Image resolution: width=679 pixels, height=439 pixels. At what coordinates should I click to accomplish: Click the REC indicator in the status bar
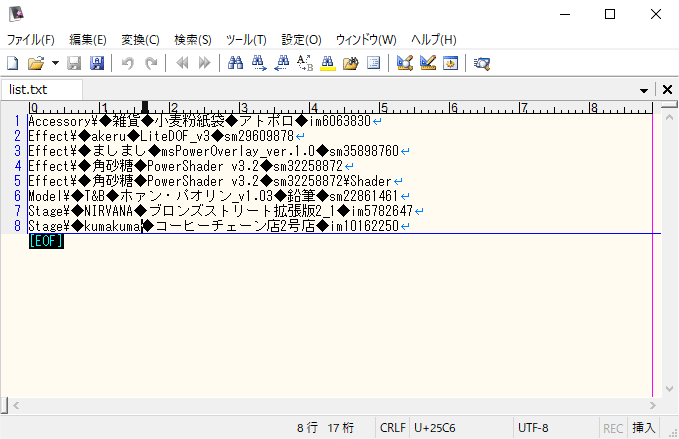pyautogui.click(x=613, y=428)
